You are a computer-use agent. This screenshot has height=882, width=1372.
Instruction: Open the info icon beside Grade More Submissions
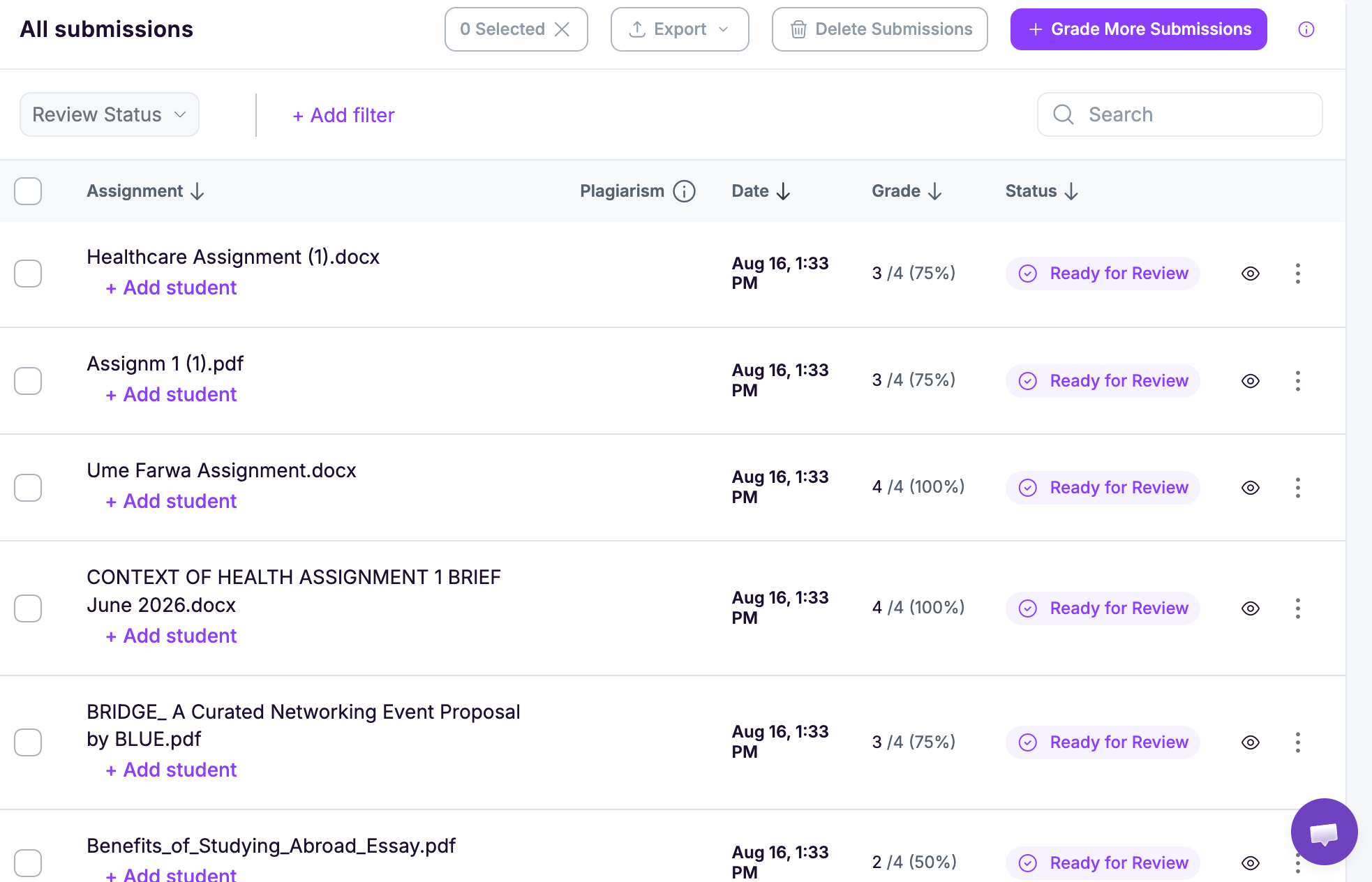pyautogui.click(x=1306, y=29)
